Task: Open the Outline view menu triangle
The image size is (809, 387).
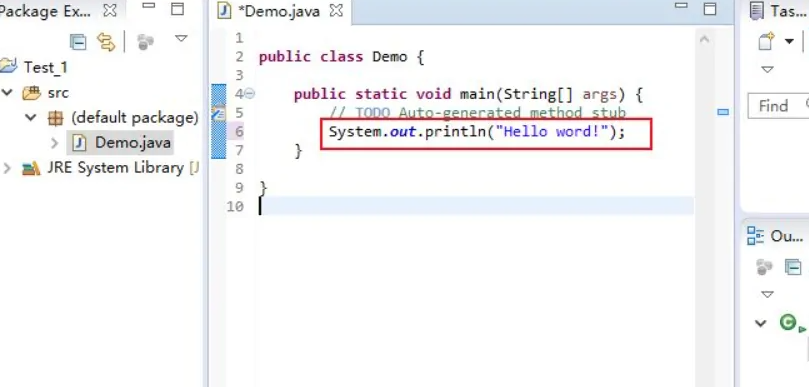Action: [767, 295]
